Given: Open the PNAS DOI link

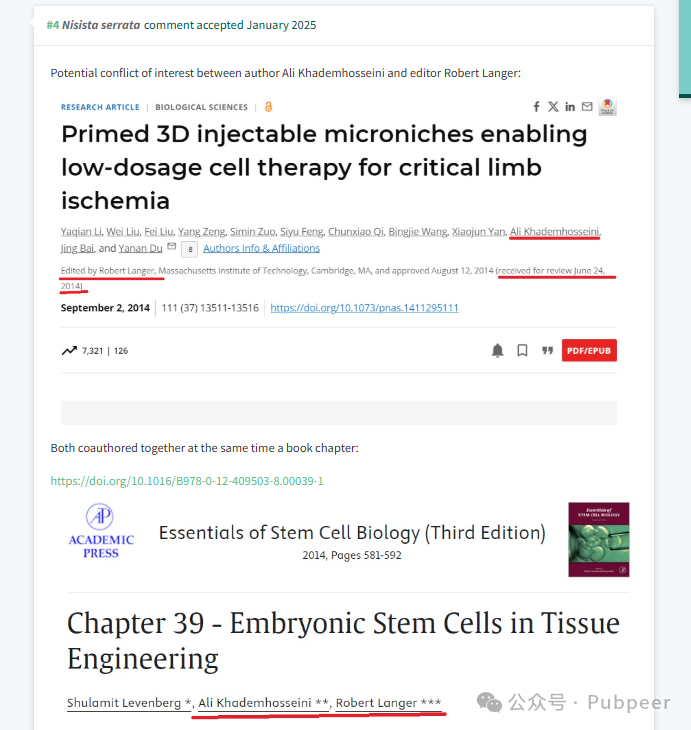Looking at the screenshot, I should click(365, 308).
